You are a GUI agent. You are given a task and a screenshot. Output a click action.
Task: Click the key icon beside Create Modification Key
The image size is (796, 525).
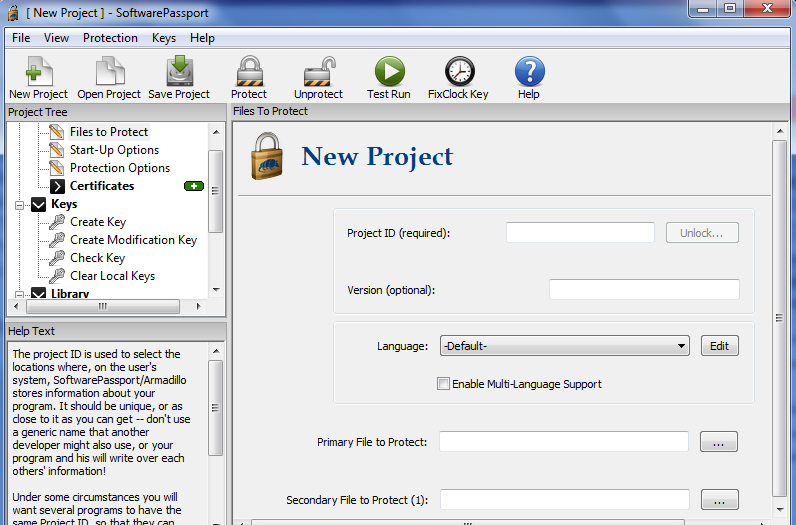[57, 240]
